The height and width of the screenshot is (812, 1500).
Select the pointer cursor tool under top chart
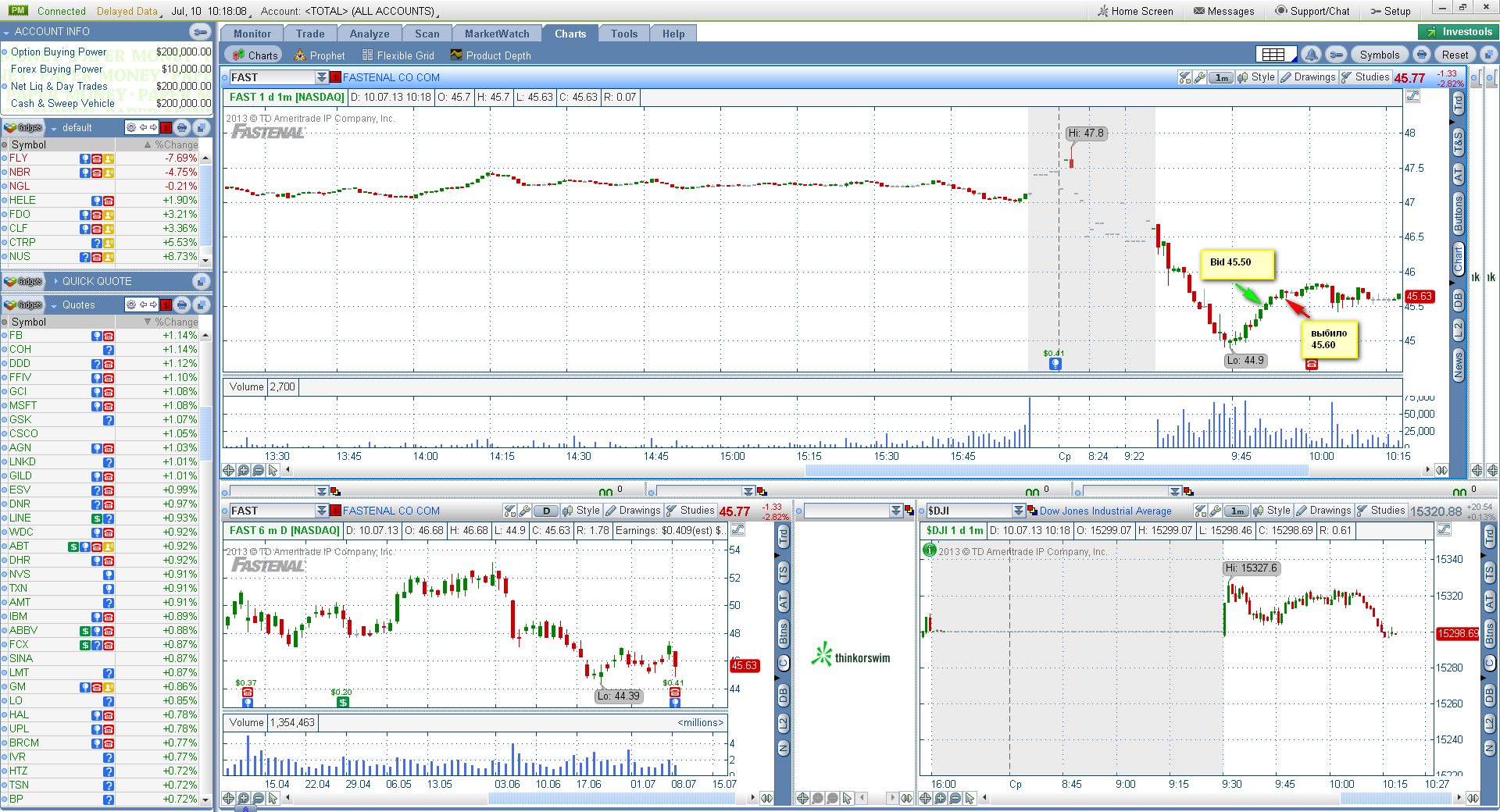point(273,470)
